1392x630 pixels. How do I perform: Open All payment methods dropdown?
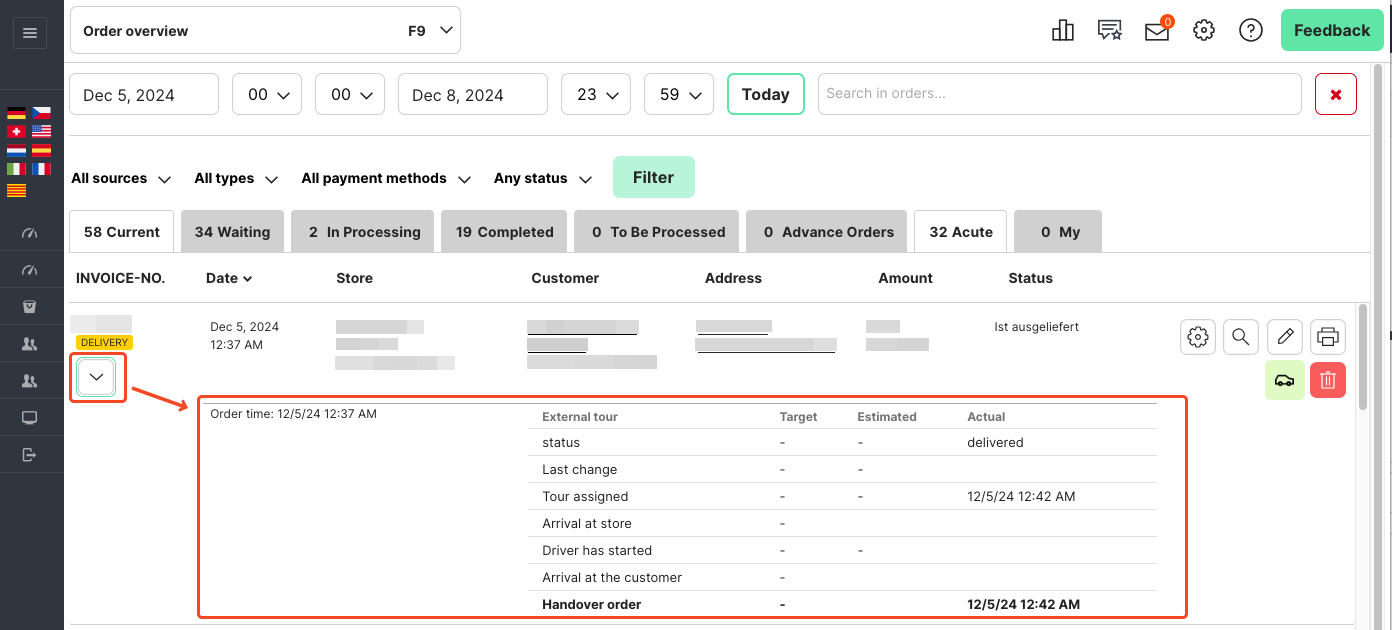tap(385, 179)
